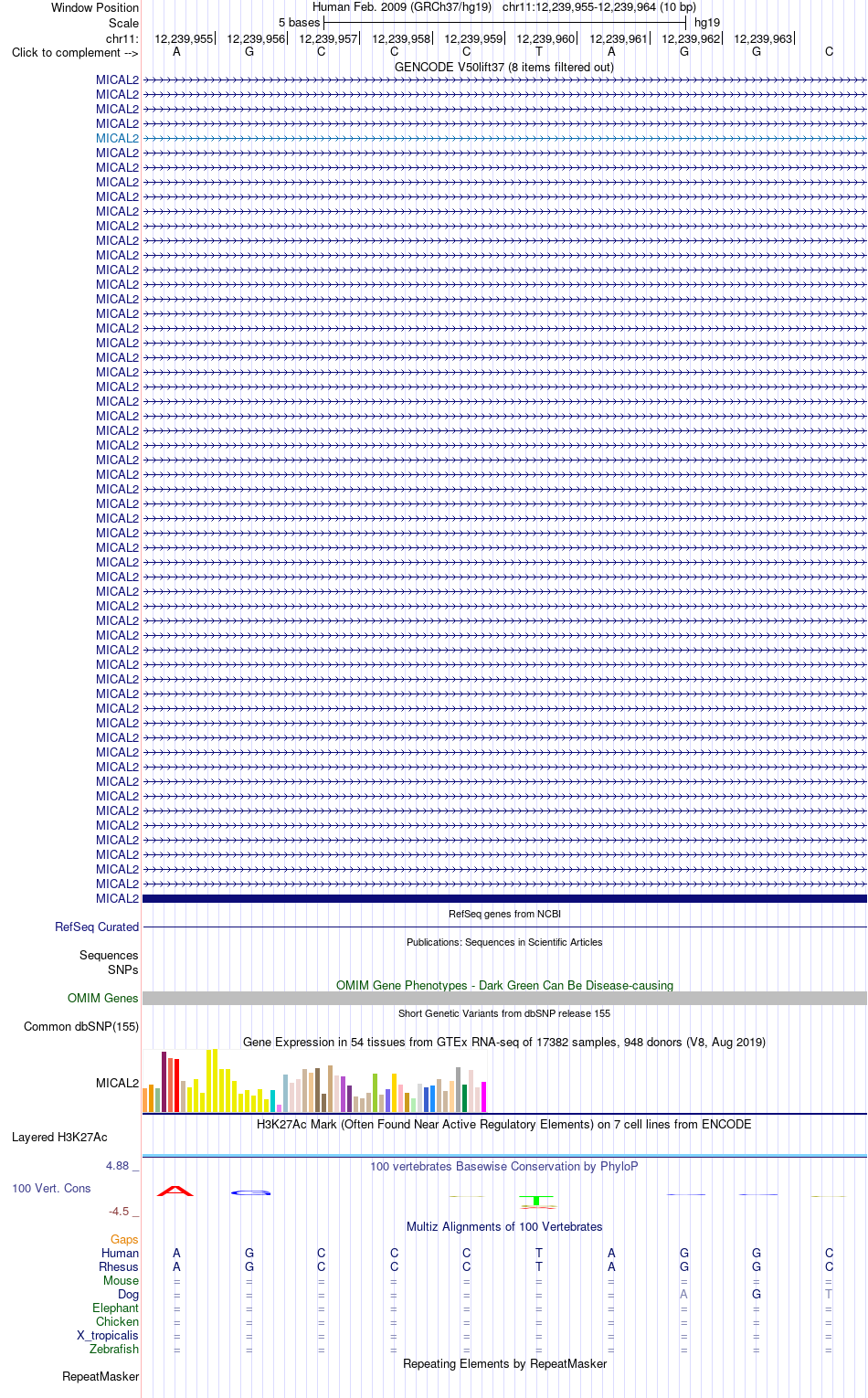Click the Sequences label of Publications track
This screenshot has width=868, height=1398.
tap(109, 955)
